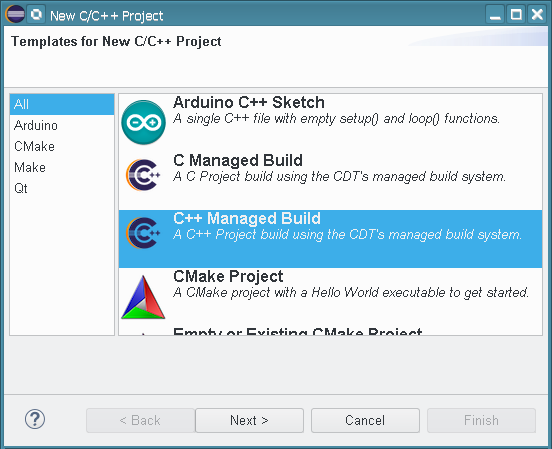Click the CMake triangle logo icon
The height and width of the screenshot is (449, 552).
[143, 297]
